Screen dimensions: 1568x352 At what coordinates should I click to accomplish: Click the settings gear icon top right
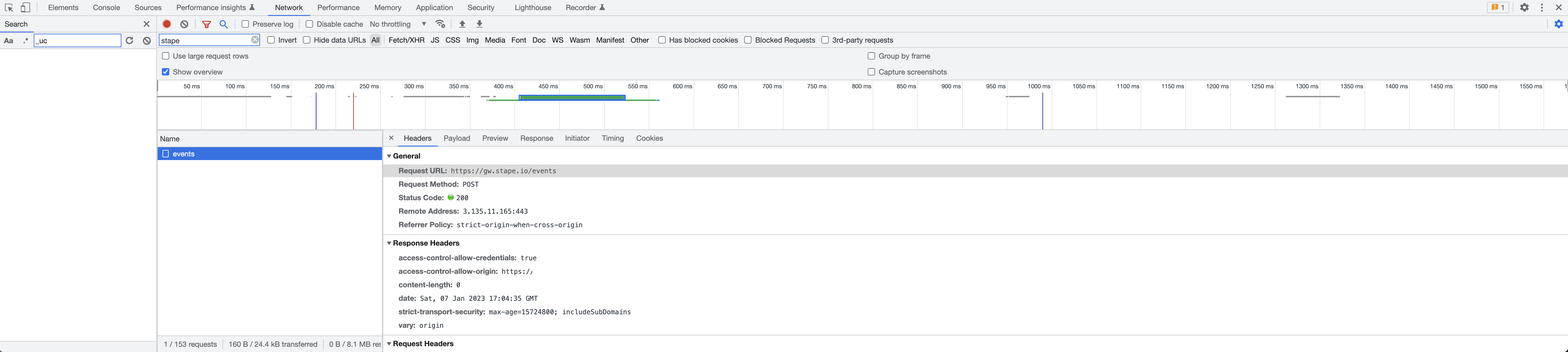pos(1524,8)
